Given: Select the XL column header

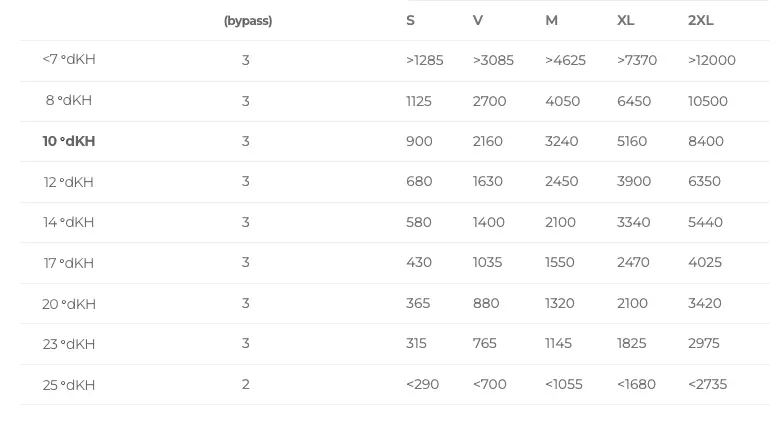Looking at the screenshot, I should (626, 21).
